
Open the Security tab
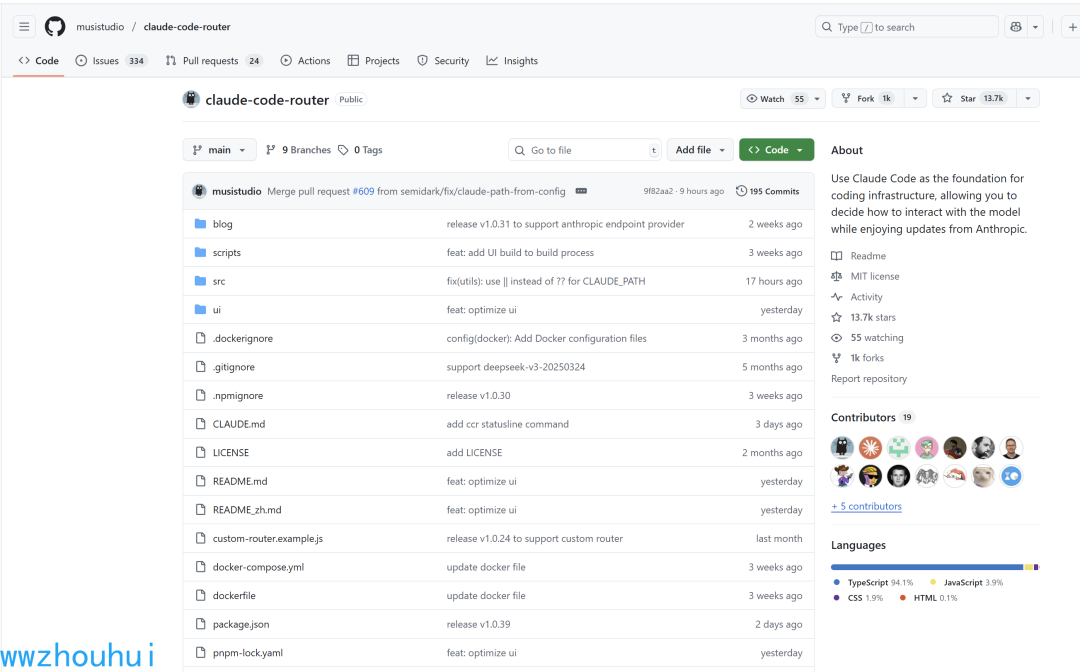443,61
